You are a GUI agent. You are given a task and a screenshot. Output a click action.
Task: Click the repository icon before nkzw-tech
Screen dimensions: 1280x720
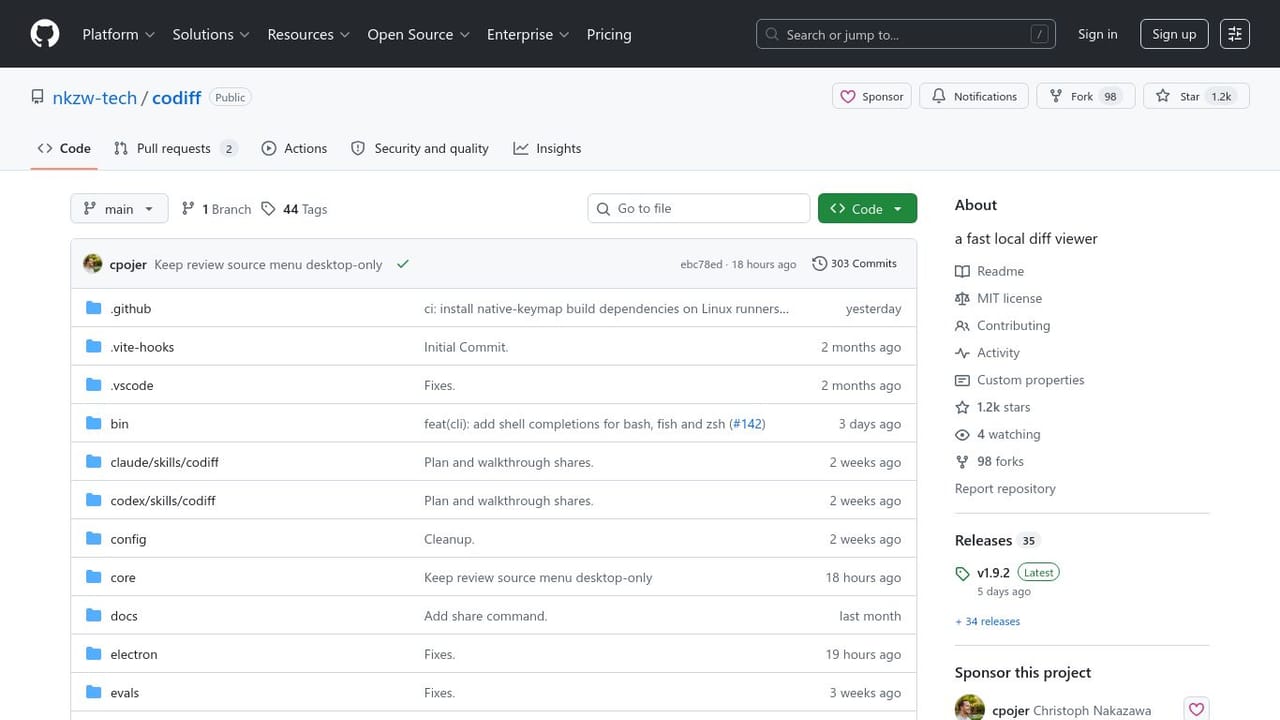click(38, 97)
